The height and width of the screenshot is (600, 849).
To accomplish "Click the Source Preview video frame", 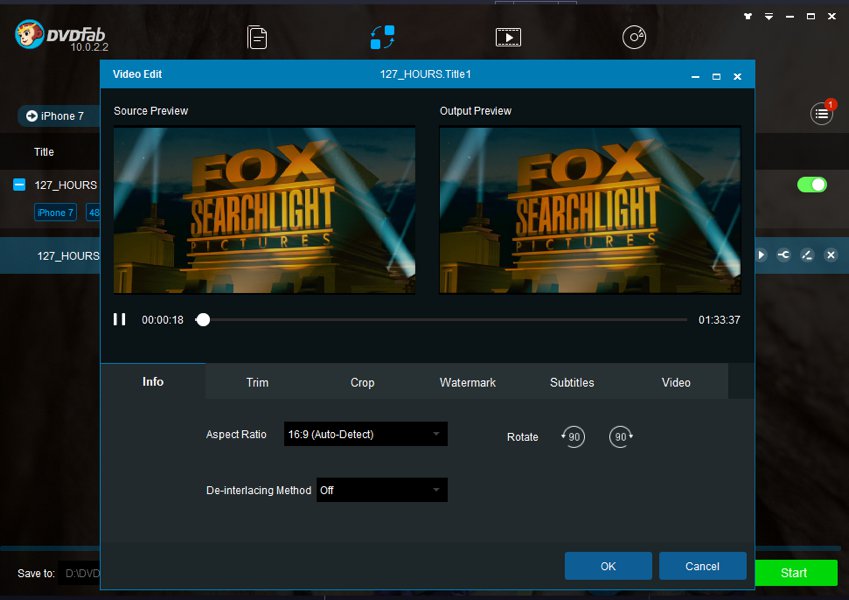I will point(264,211).
